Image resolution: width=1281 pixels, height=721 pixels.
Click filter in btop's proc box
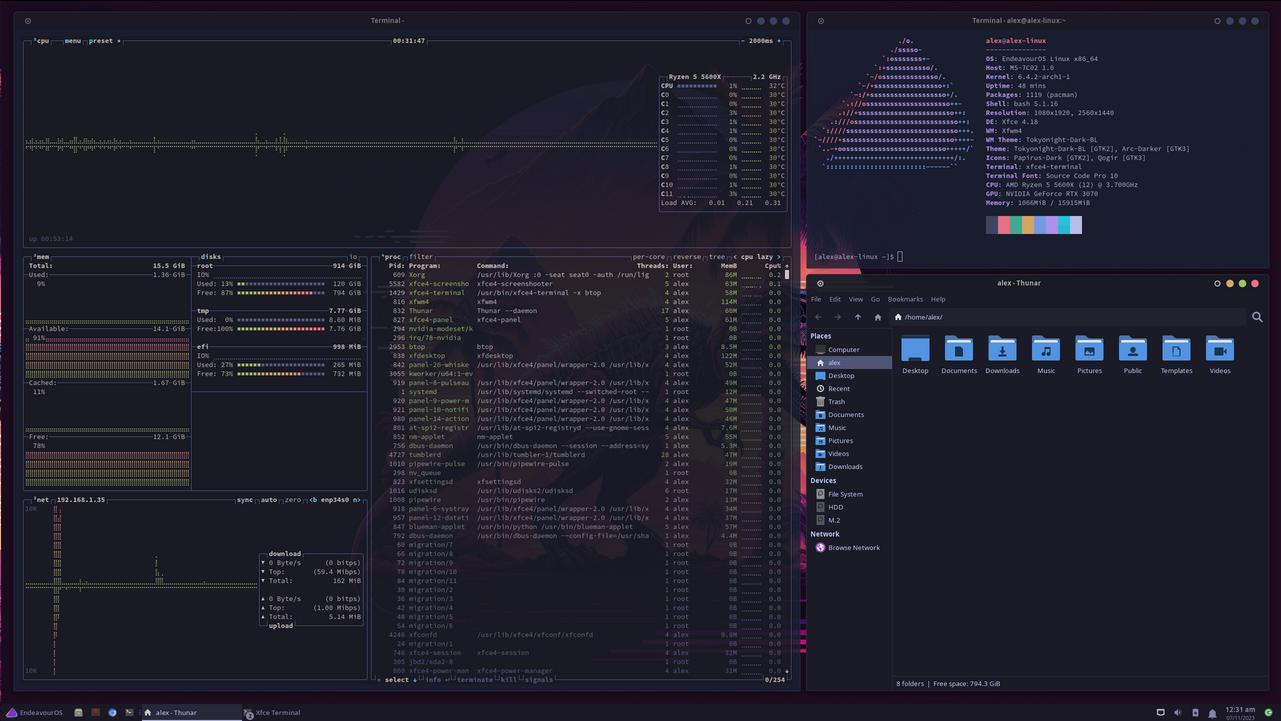tap(421, 257)
